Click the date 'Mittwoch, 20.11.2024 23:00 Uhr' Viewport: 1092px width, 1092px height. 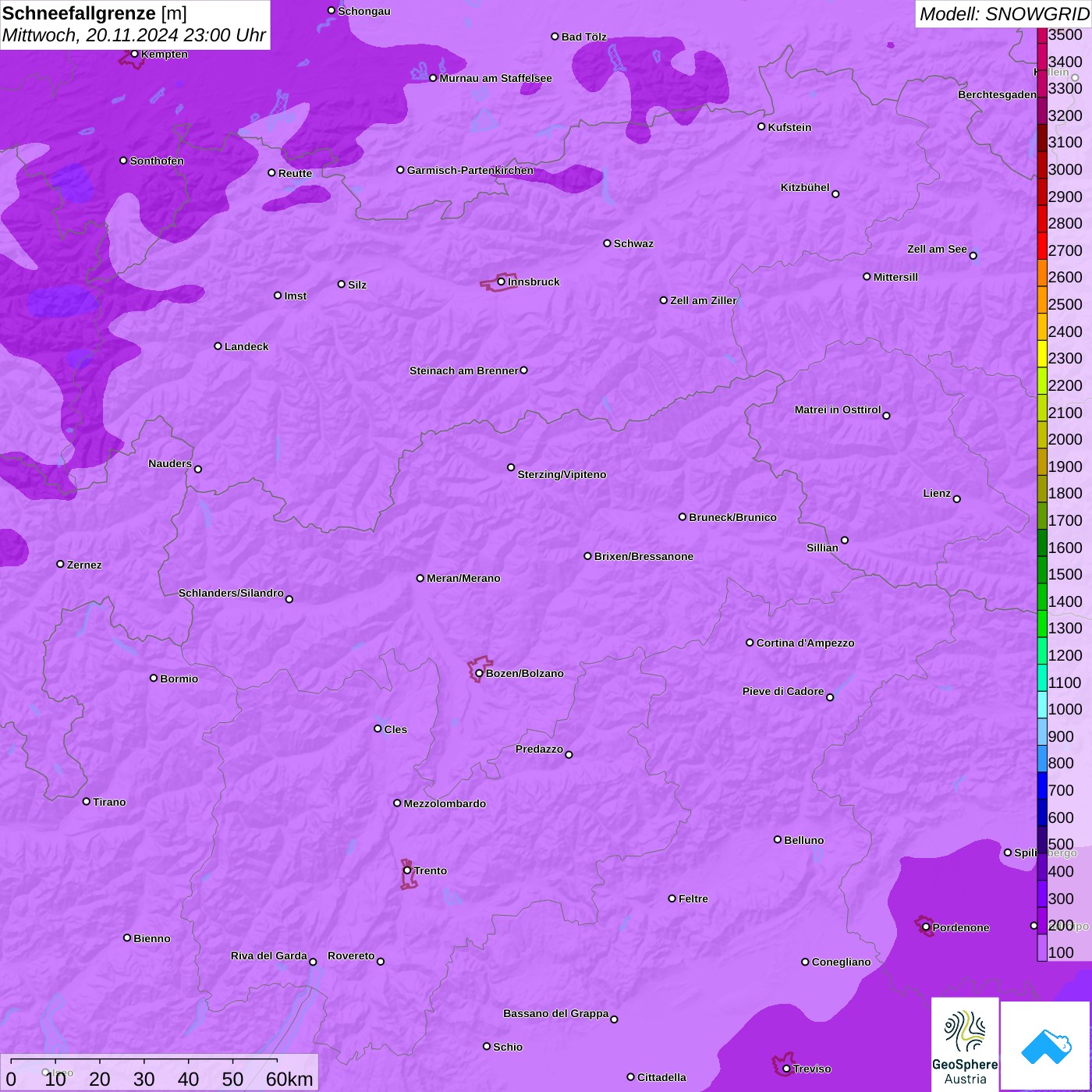tap(134, 35)
